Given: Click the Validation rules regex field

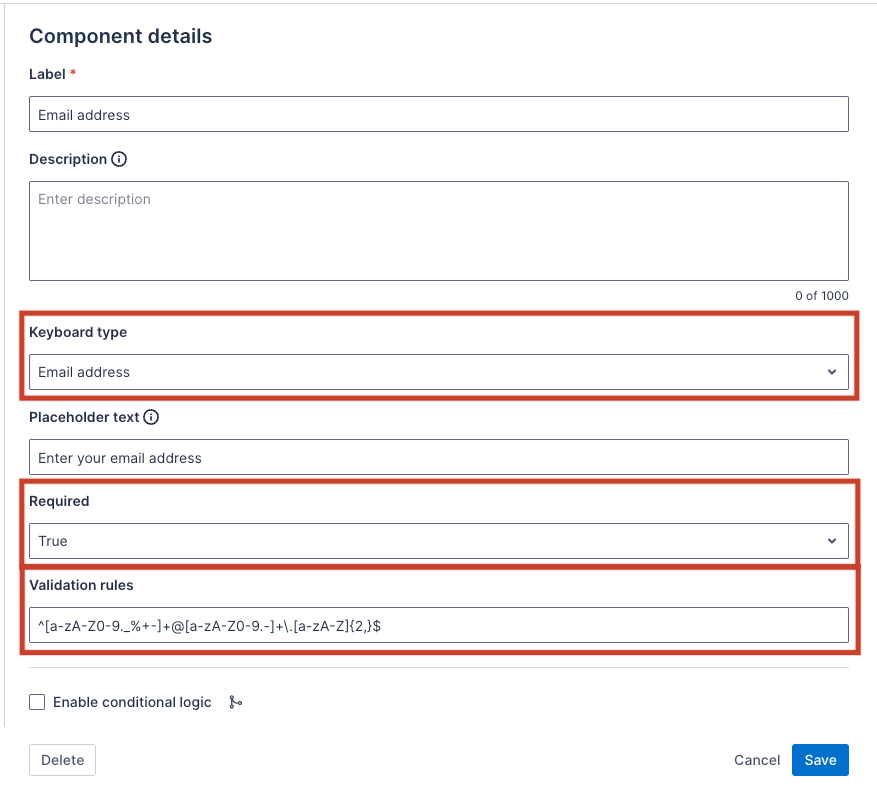Looking at the screenshot, I should pyautogui.click(x=438, y=626).
